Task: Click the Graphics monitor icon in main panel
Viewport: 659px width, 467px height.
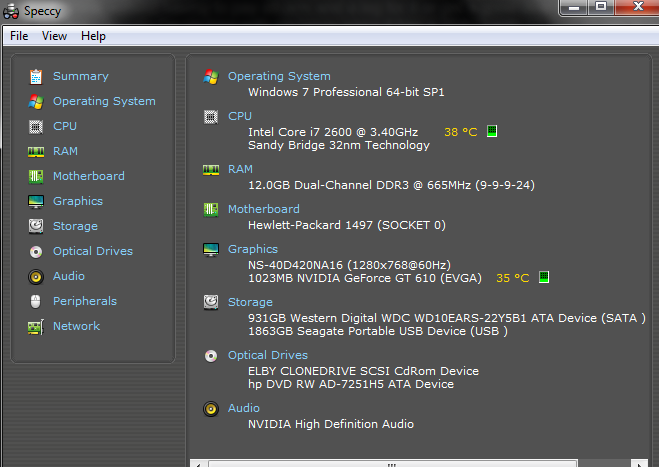Action: click(x=211, y=250)
